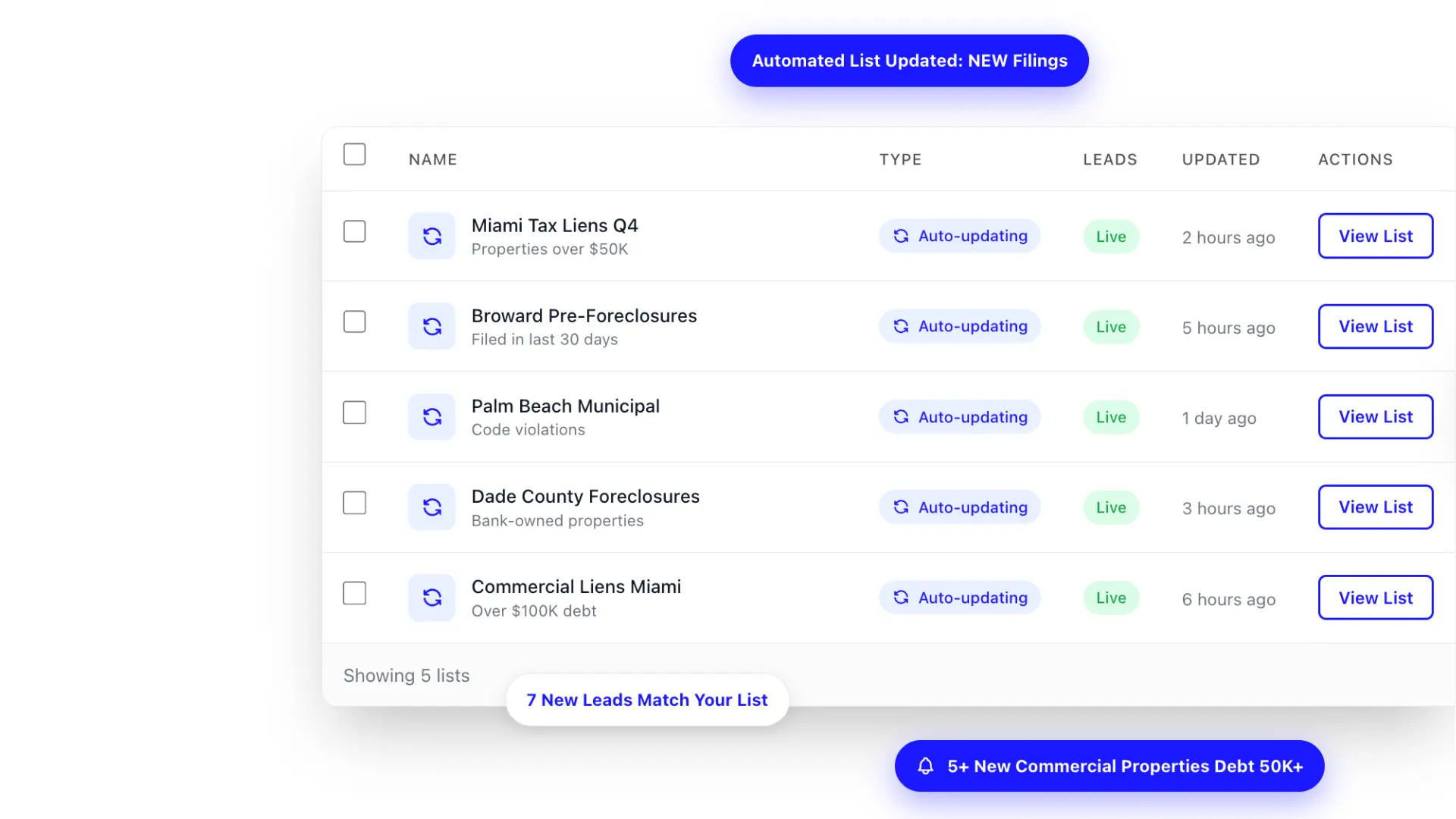
Task: Click the Live status pill on Palm Beach Municipal
Action: 1110,416
